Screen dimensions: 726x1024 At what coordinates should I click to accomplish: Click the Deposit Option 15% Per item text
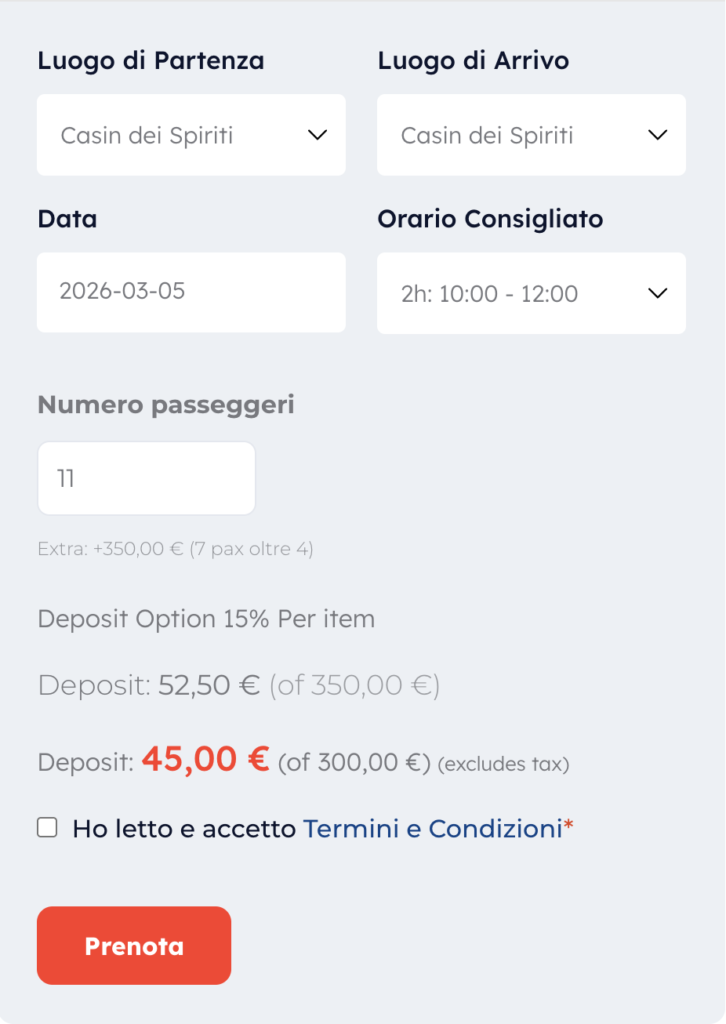206,619
